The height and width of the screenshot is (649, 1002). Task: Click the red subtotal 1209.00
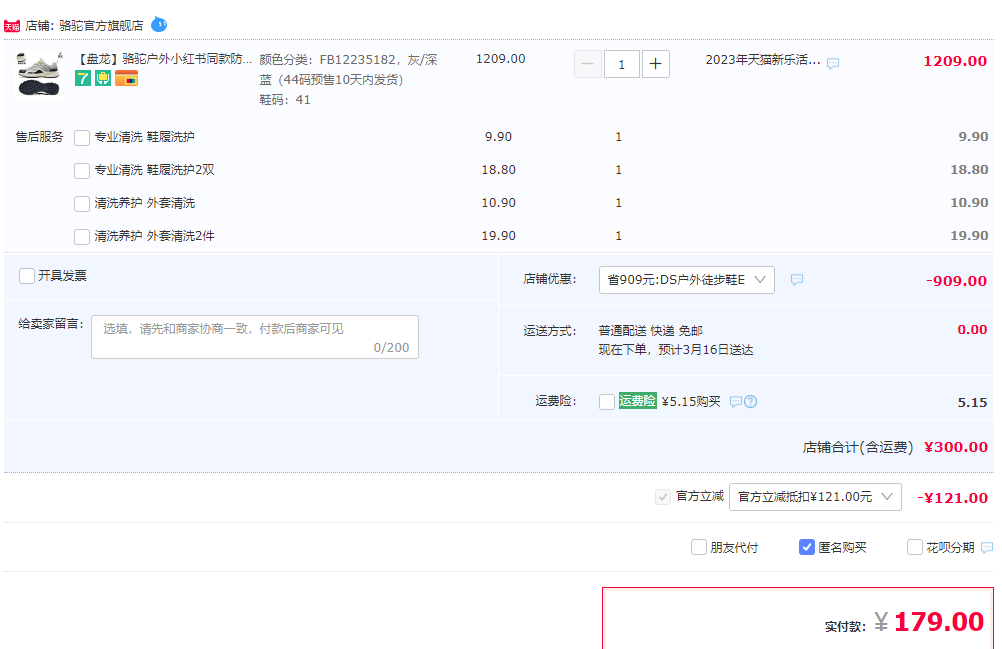tap(955, 61)
